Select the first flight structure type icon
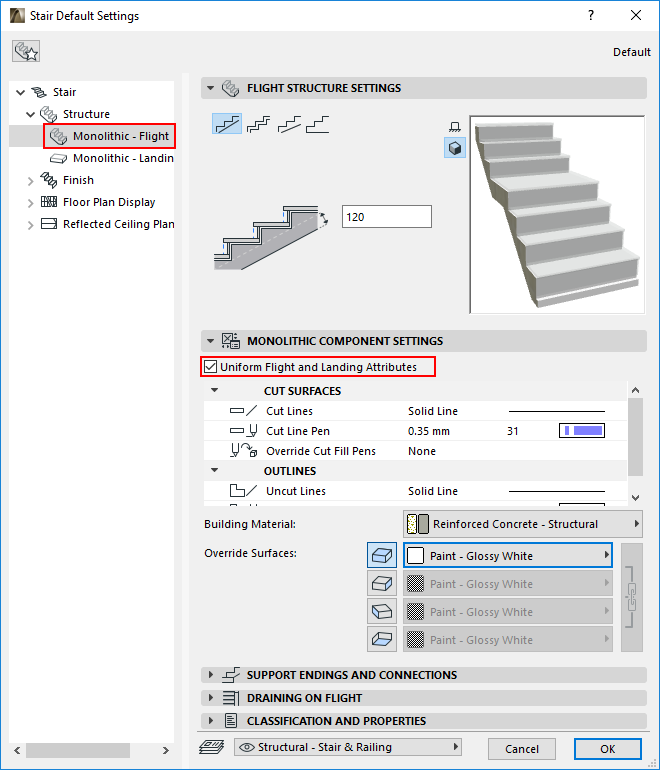 click(x=227, y=124)
